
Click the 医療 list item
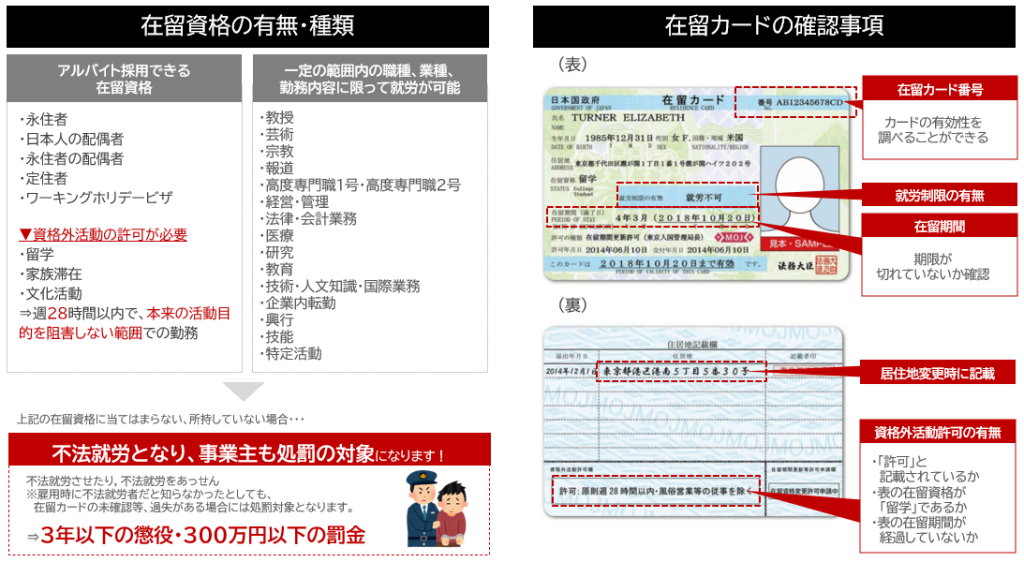[x=277, y=236]
